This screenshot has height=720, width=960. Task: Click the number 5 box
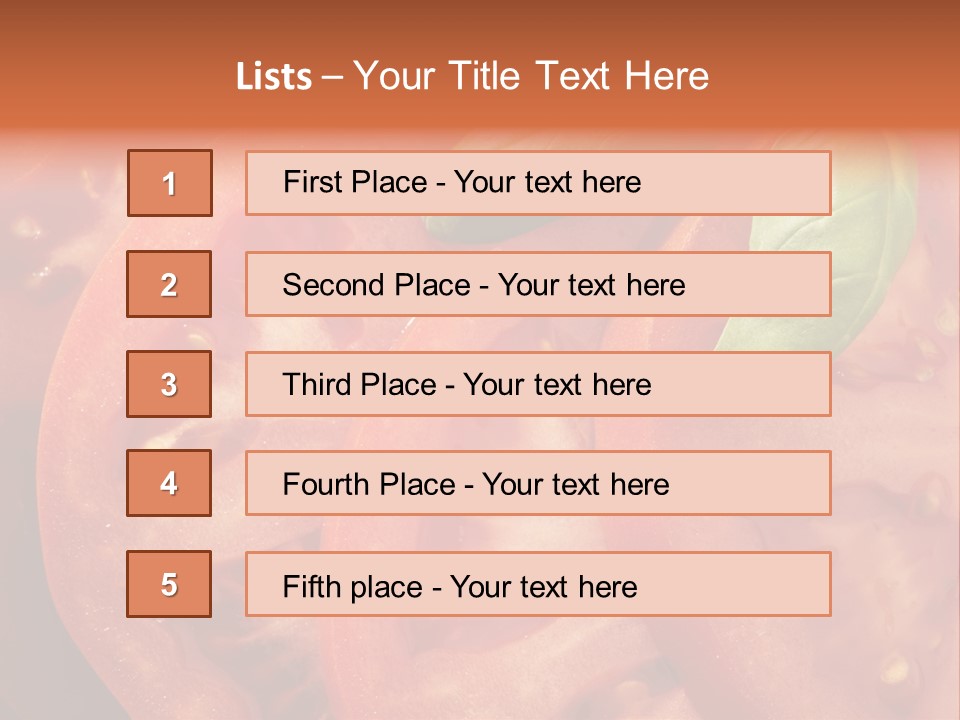coord(169,584)
